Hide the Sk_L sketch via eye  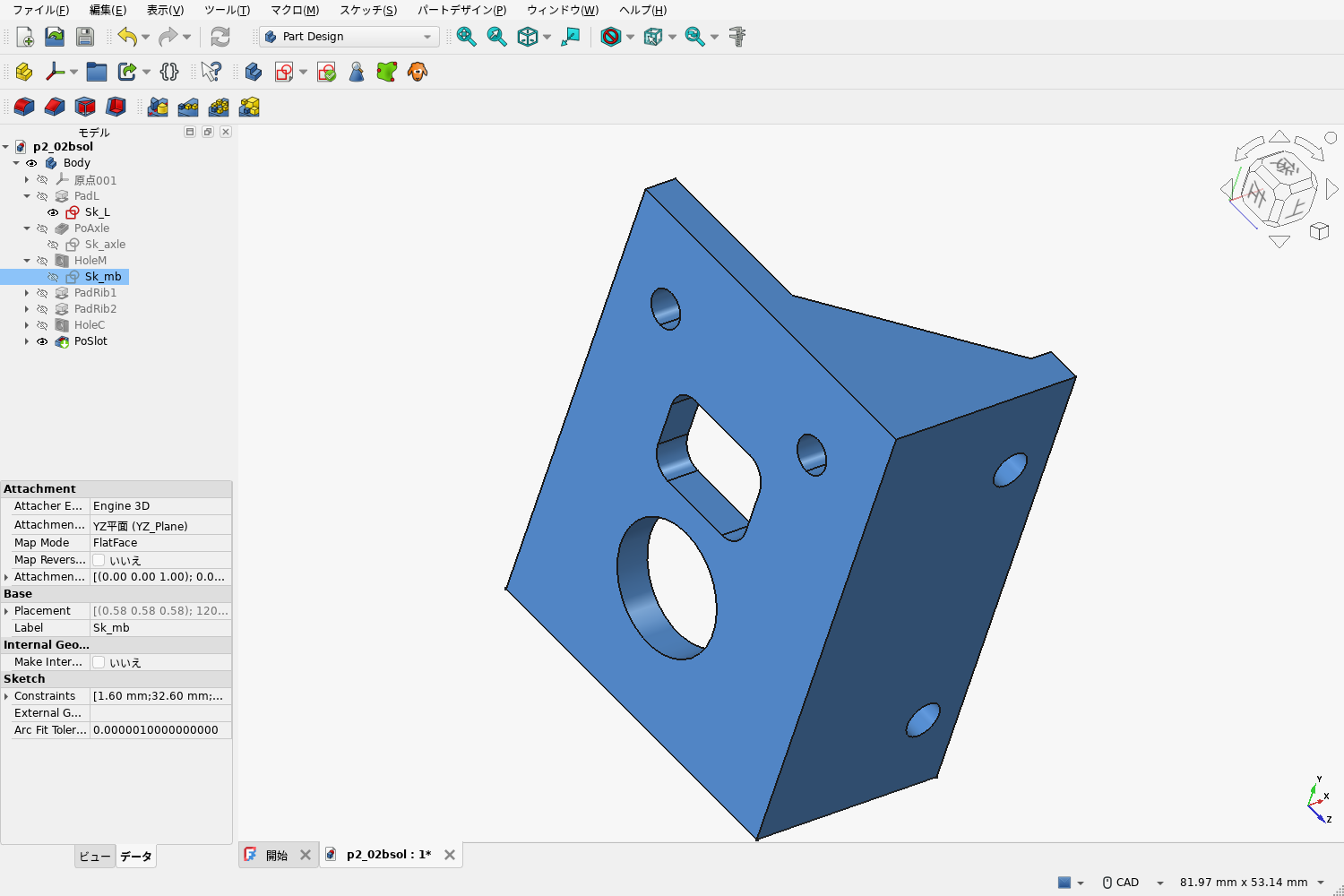pos(53,212)
